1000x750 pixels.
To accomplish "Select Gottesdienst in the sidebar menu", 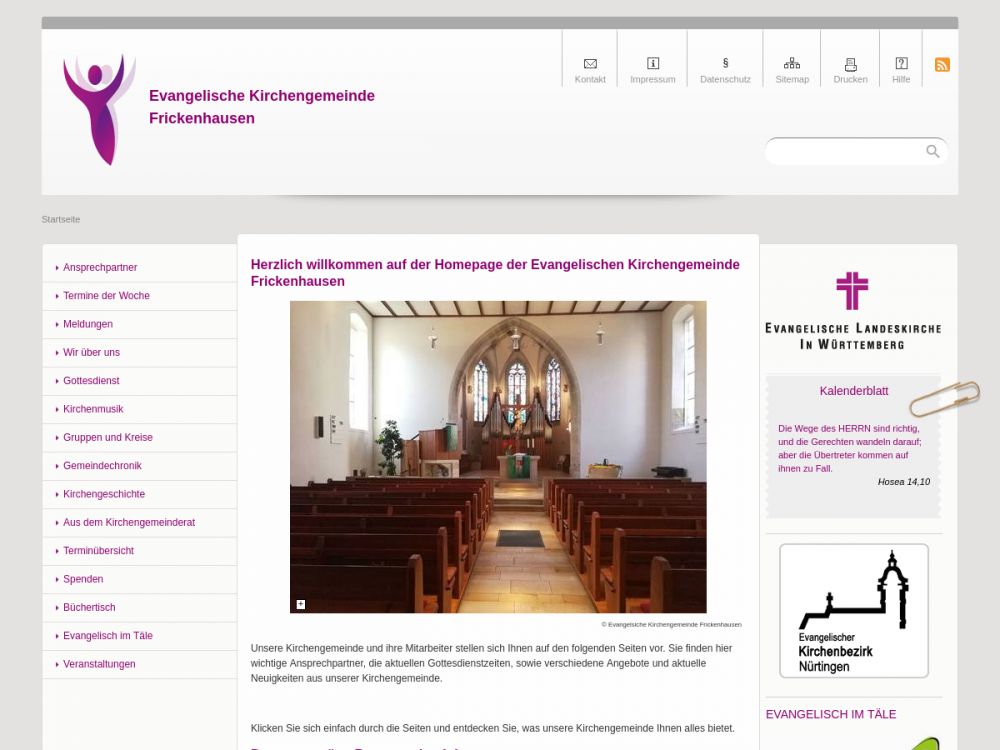I will (x=91, y=381).
